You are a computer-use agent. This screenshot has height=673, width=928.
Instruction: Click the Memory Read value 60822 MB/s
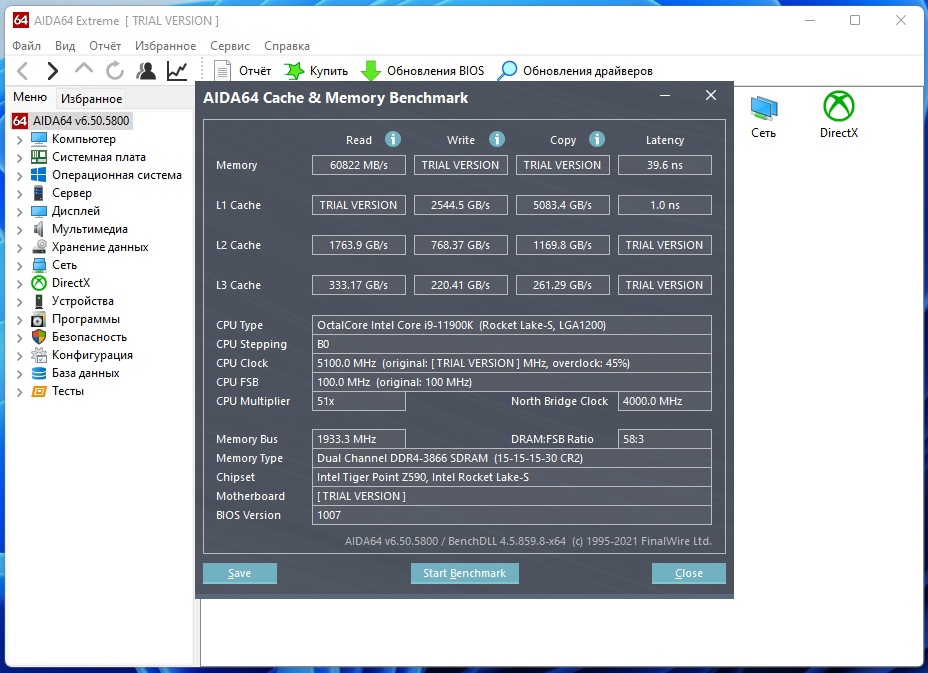point(359,165)
